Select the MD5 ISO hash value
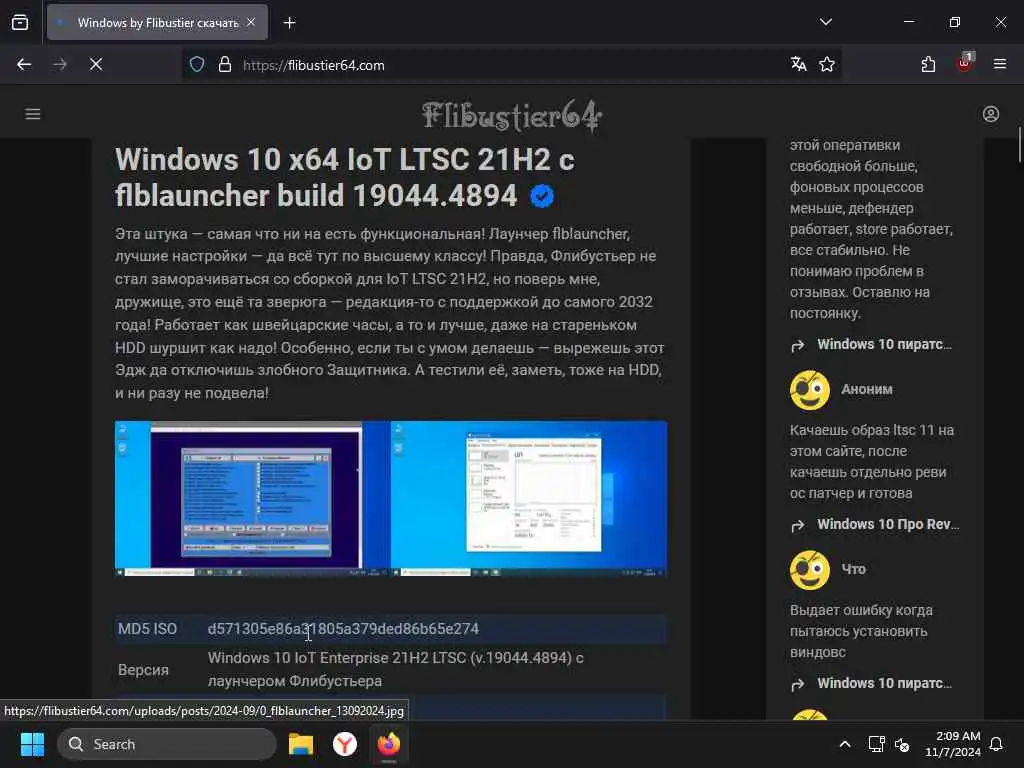The width and height of the screenshot is (1024, 768). tap(343, 628)
